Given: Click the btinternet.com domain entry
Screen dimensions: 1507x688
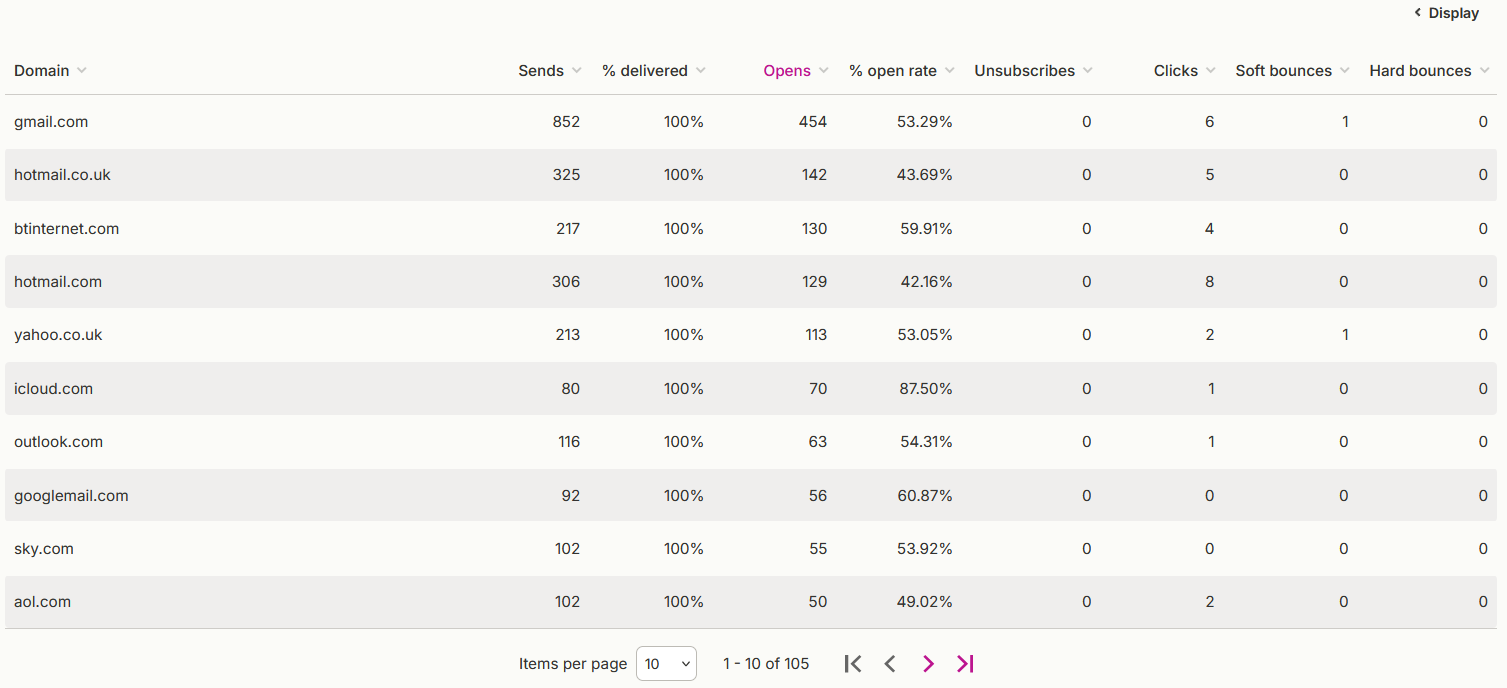Looking at the screenshot, I should coord(66,229).
